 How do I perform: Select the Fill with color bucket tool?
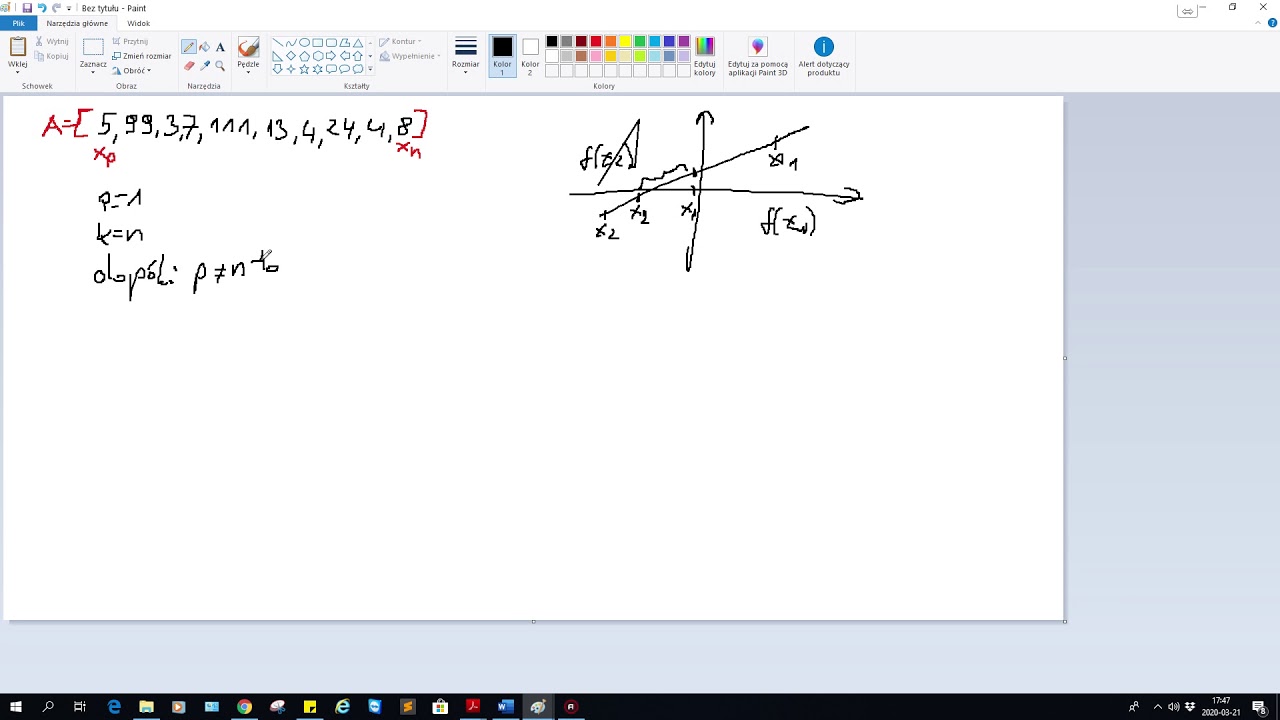(205, 47)
